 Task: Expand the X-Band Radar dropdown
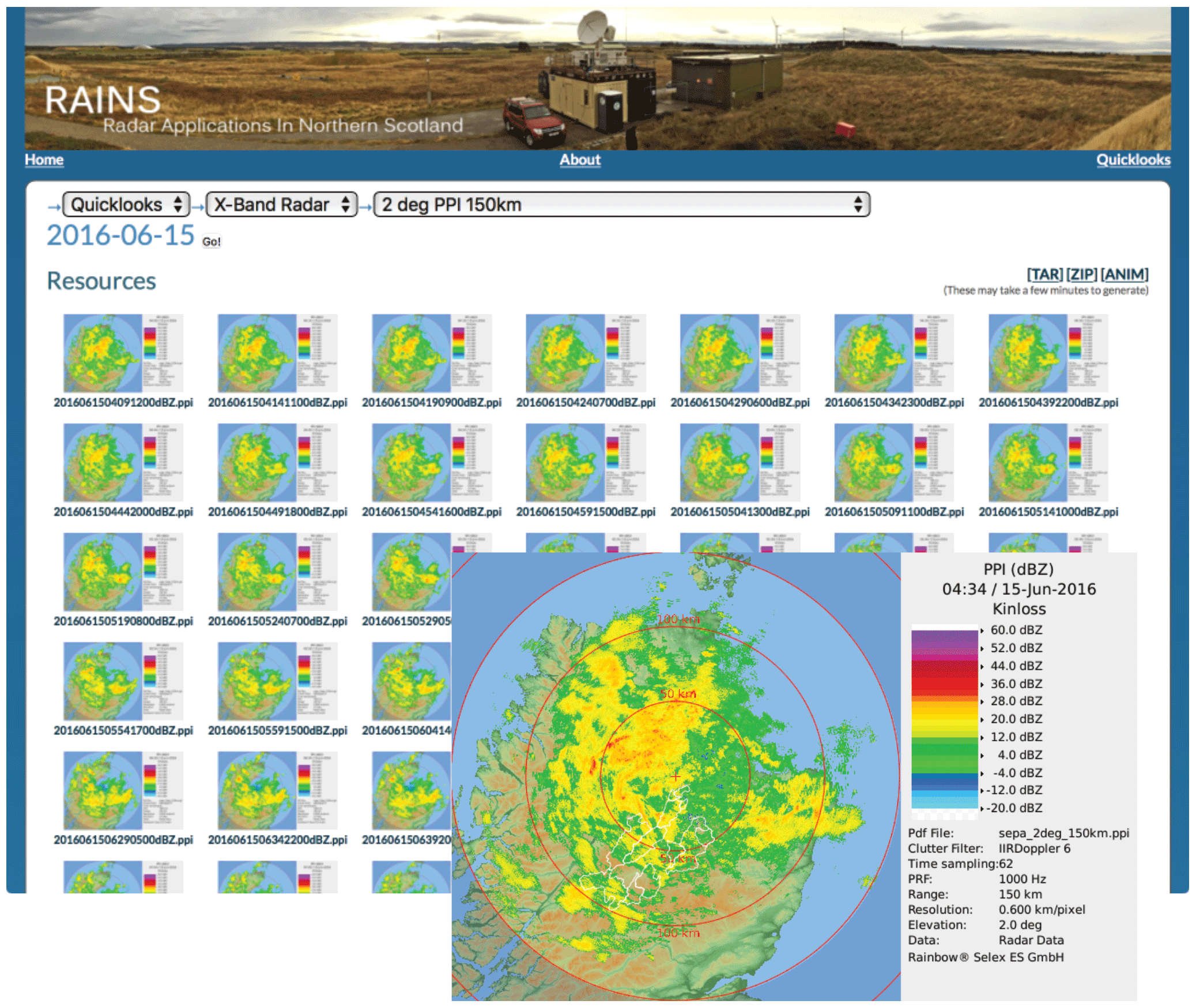[x=281, y=205]
